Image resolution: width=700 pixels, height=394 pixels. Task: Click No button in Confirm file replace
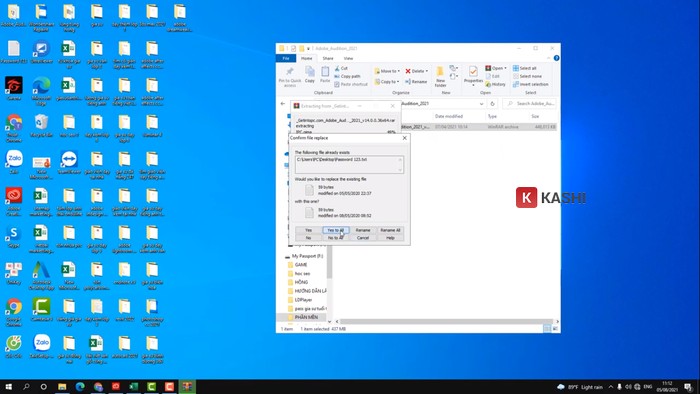pos(308,238)
